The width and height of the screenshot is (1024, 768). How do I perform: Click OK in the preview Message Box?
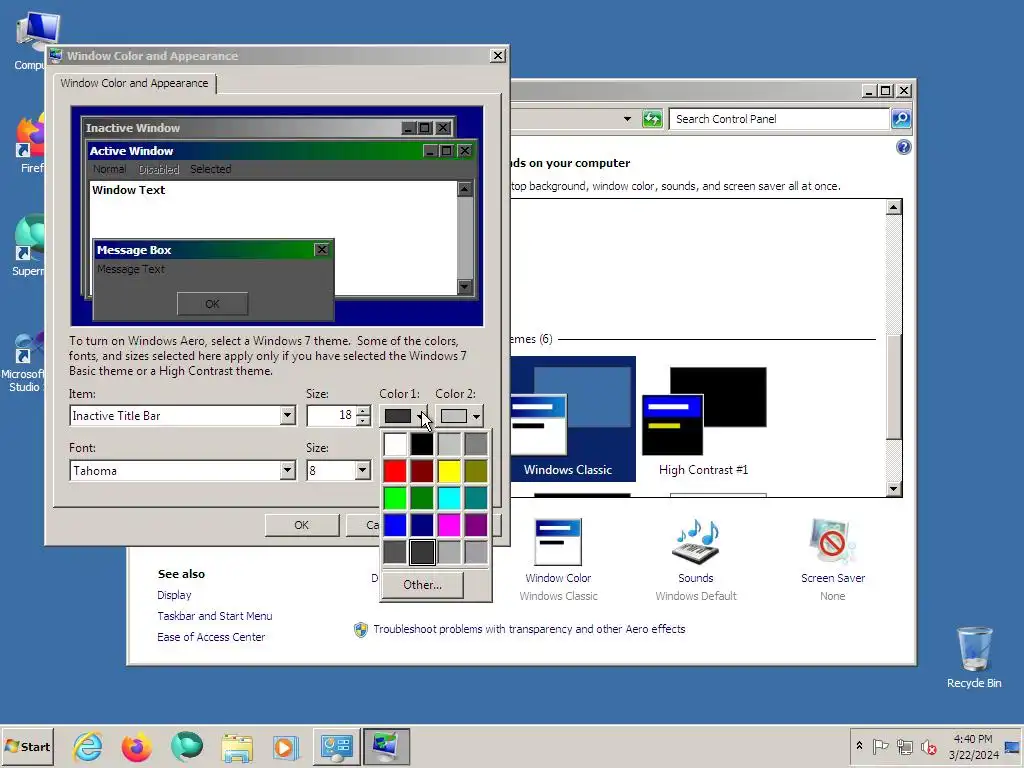tap(212, 304)
